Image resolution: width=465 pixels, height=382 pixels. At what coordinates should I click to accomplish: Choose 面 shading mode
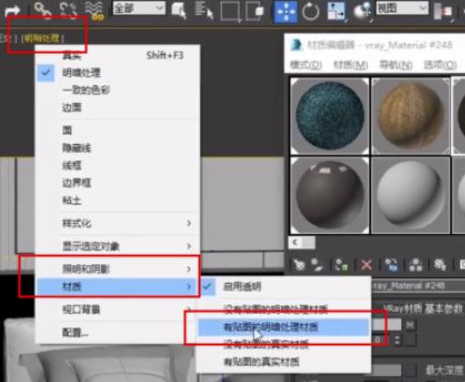point(117,130)
